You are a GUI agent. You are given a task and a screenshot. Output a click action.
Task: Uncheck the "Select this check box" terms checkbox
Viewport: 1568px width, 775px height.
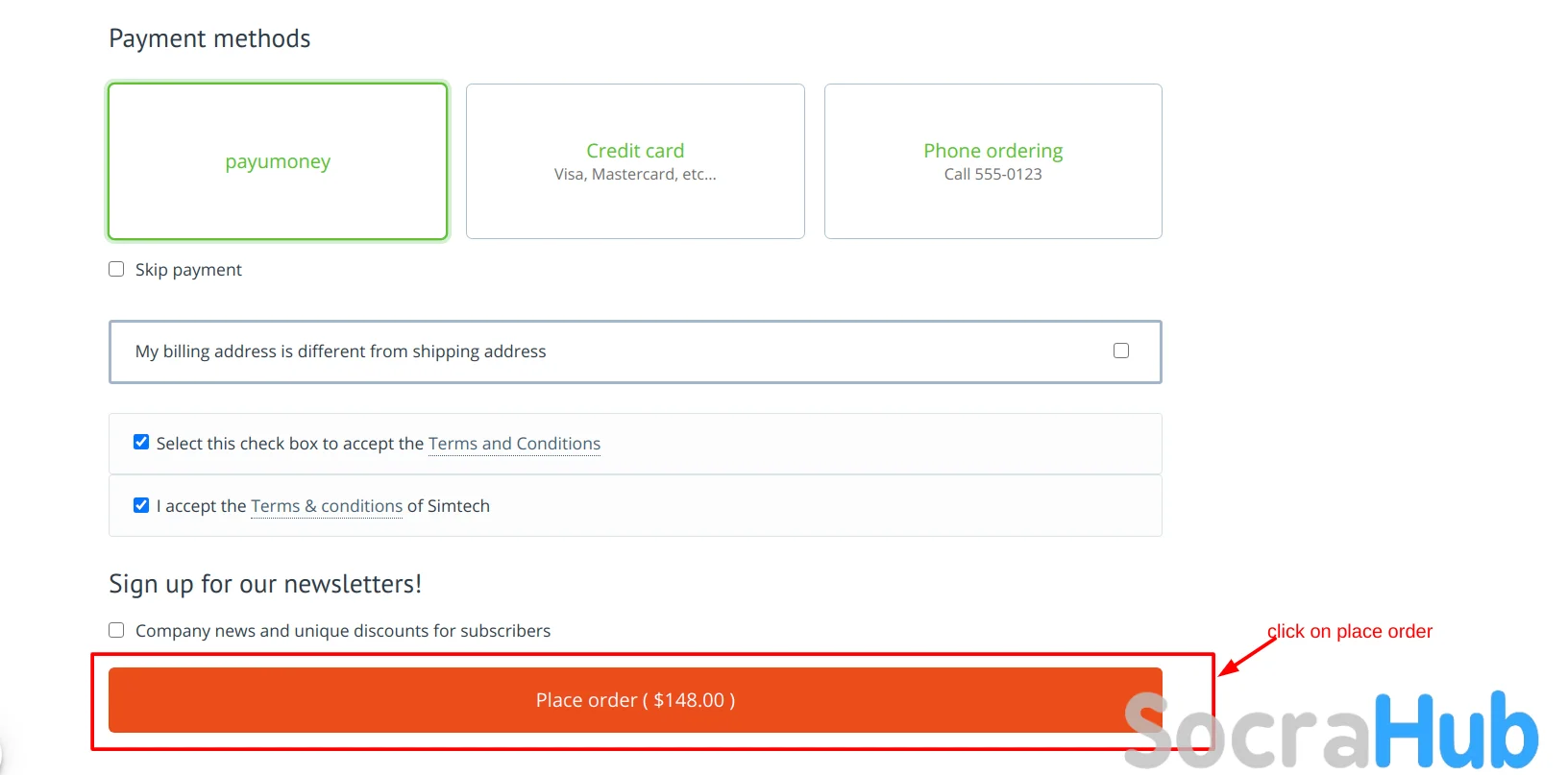tap(141, 442)
